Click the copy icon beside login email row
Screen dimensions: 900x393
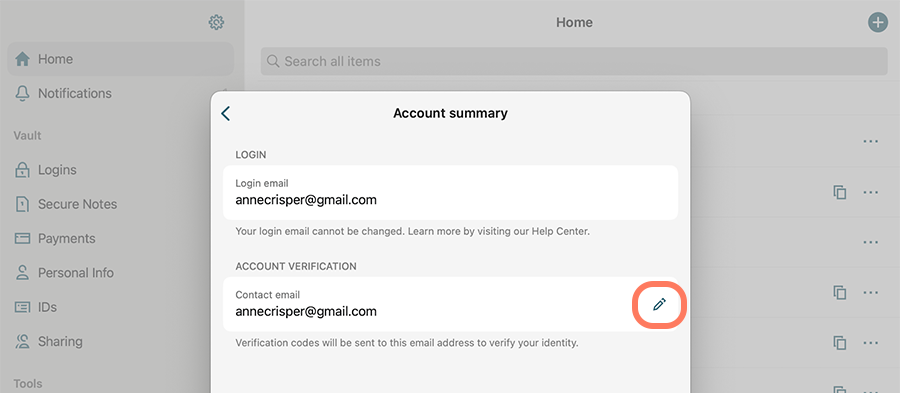pos(840,192)
